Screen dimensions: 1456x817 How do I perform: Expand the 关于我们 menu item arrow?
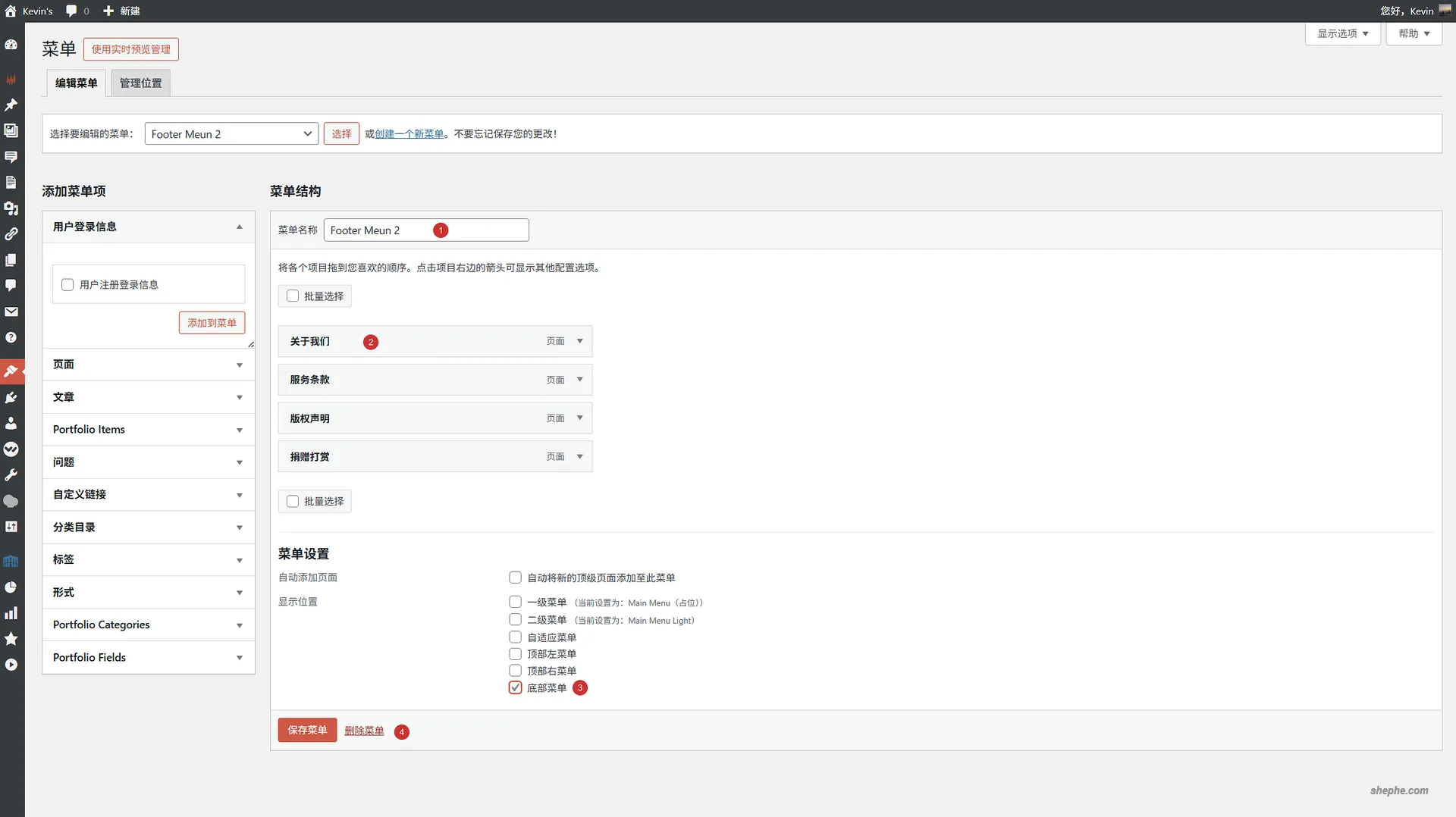(x=579, y=341)
